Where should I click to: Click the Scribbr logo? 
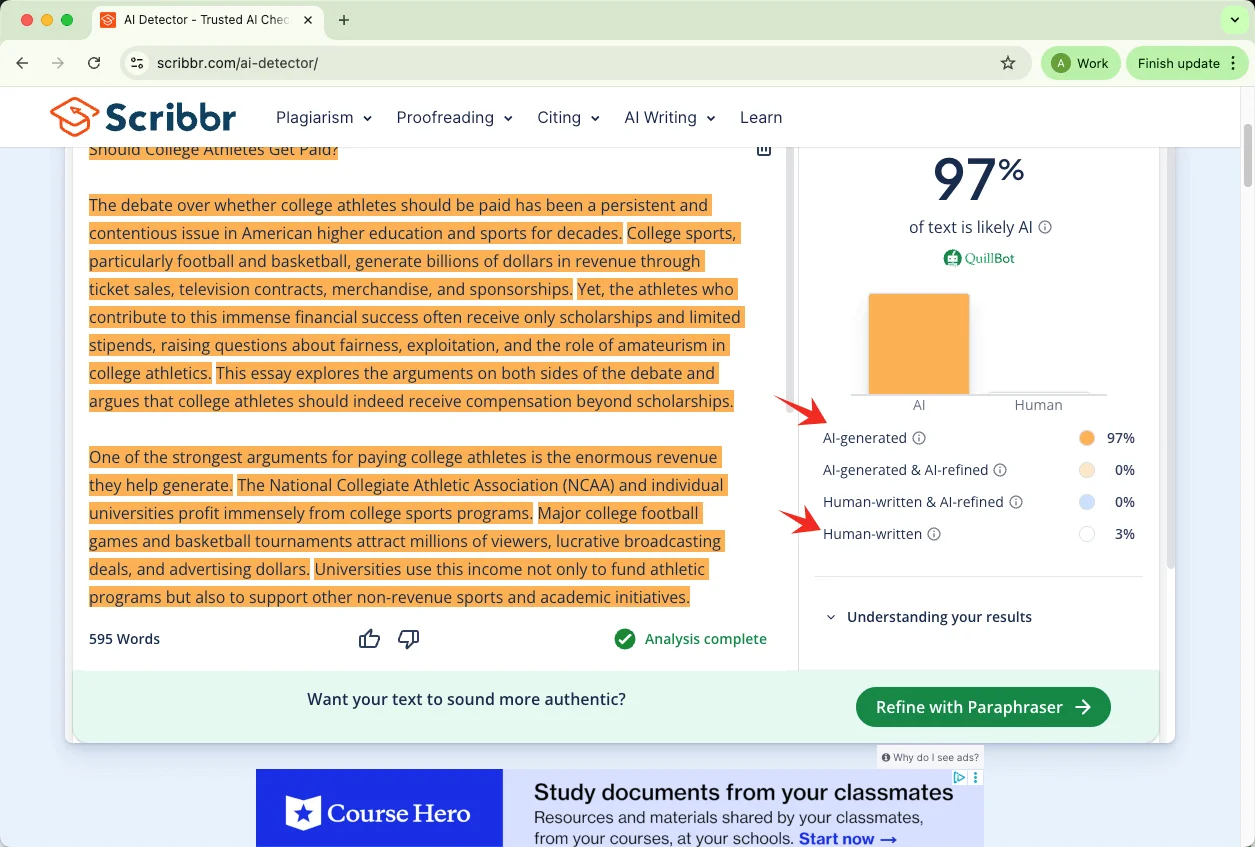coord(143,117)
